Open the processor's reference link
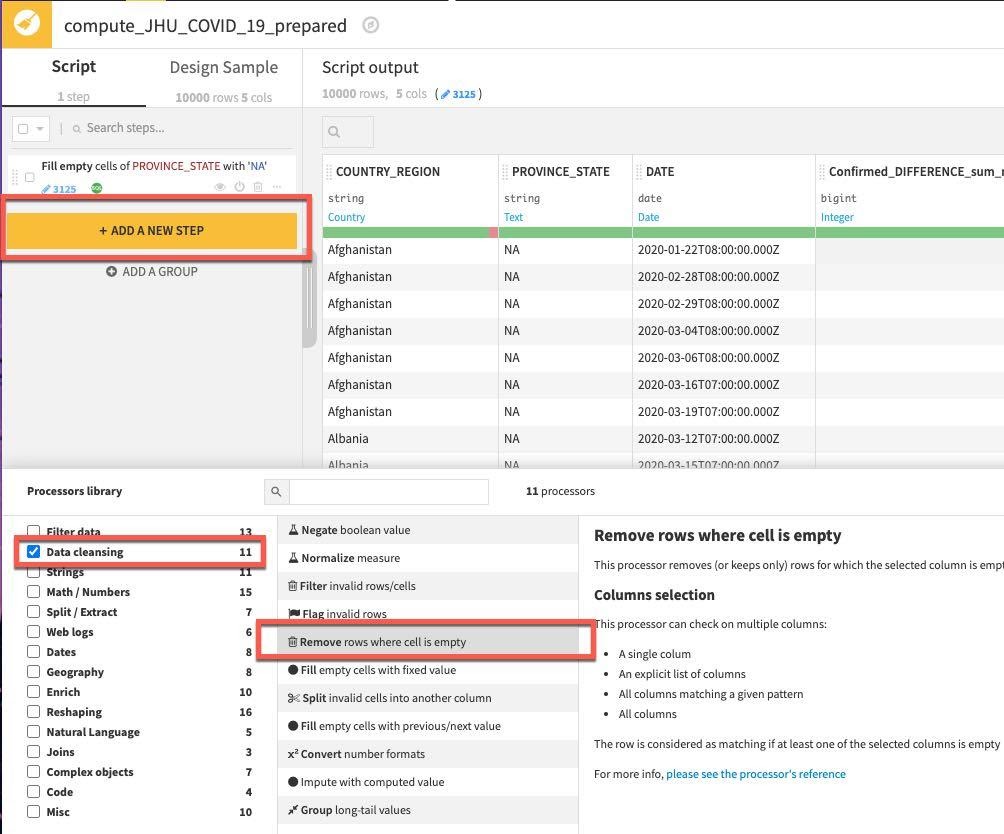The width and height of the screenshot is (1004, 834). point(755,774)
